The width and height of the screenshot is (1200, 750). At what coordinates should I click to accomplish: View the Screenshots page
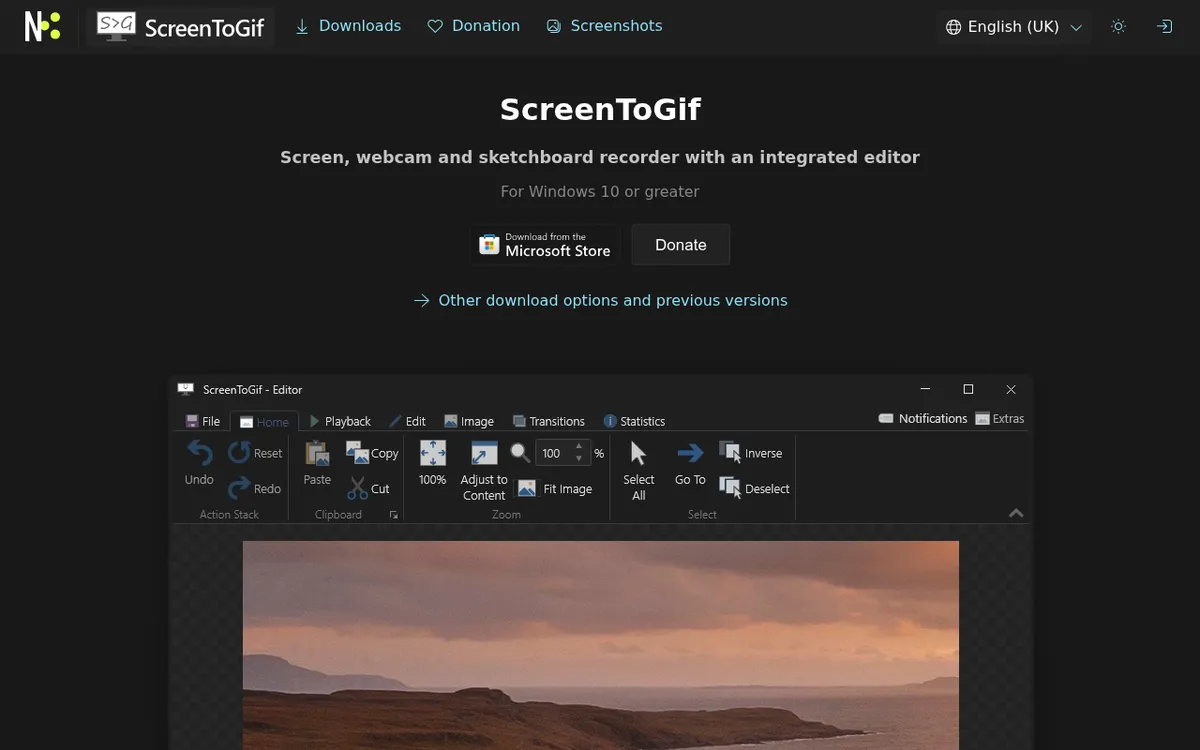coord(604,26)
